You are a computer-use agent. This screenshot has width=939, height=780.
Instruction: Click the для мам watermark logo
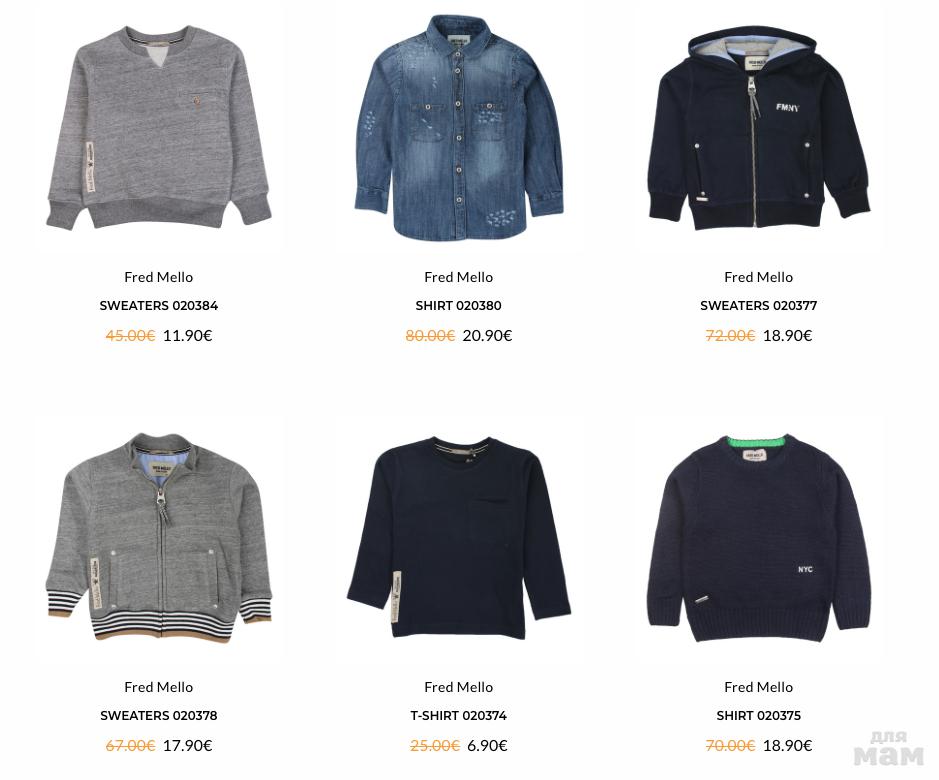(889, 748)
